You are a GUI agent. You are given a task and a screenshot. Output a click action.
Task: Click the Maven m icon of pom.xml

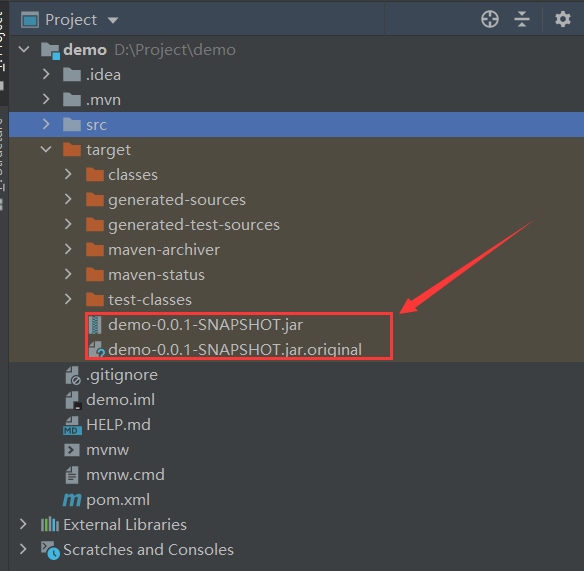click(72, 499)
